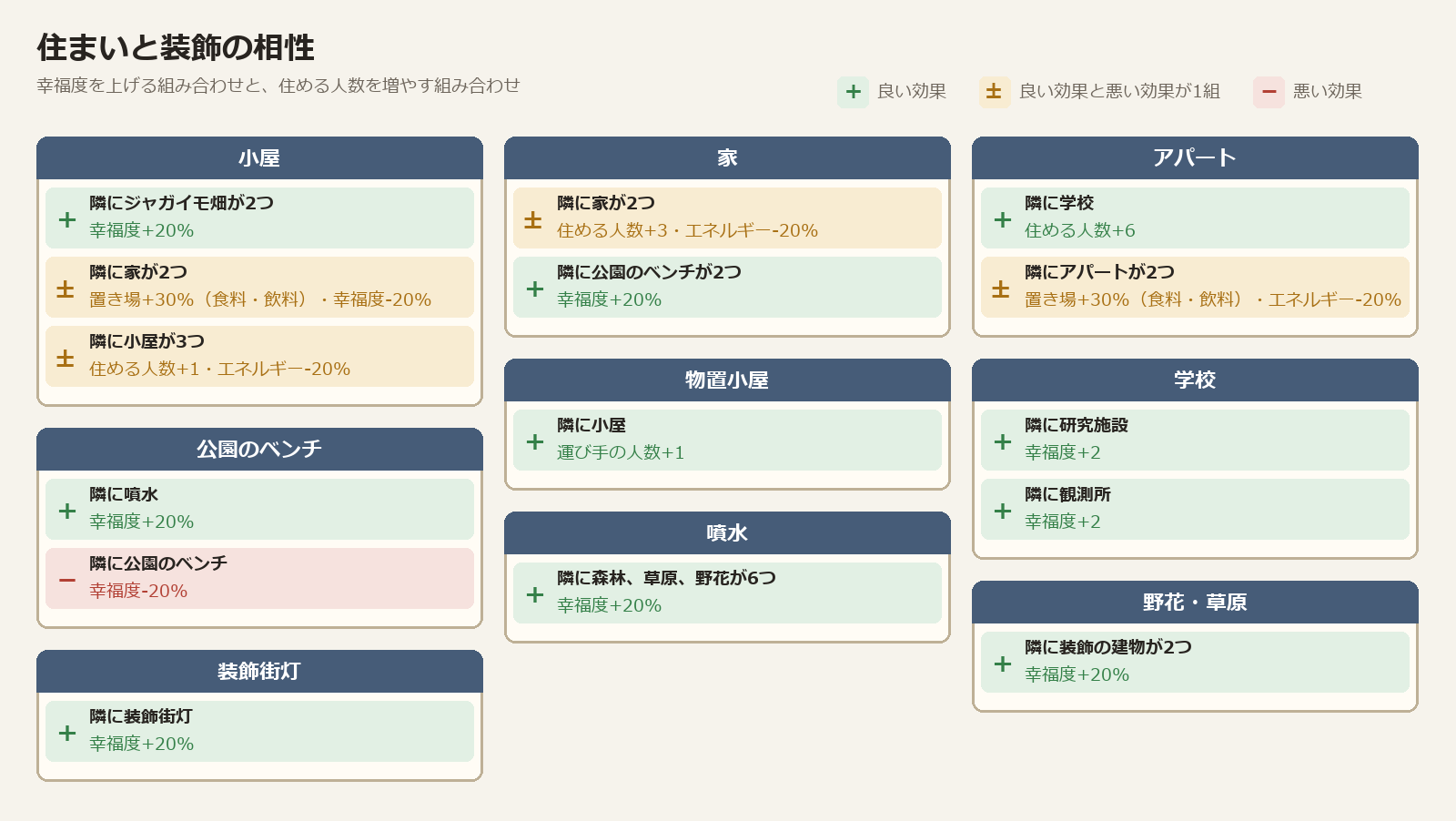This screenshot has width=1456, height=821.
Task: Select the 公園のベンチ card header
Action: coord(259,450)
